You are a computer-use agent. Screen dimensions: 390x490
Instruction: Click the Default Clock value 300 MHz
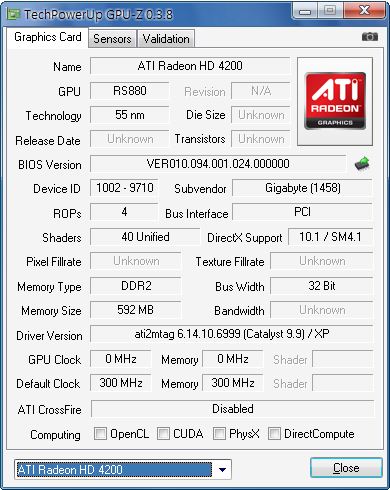121,383
